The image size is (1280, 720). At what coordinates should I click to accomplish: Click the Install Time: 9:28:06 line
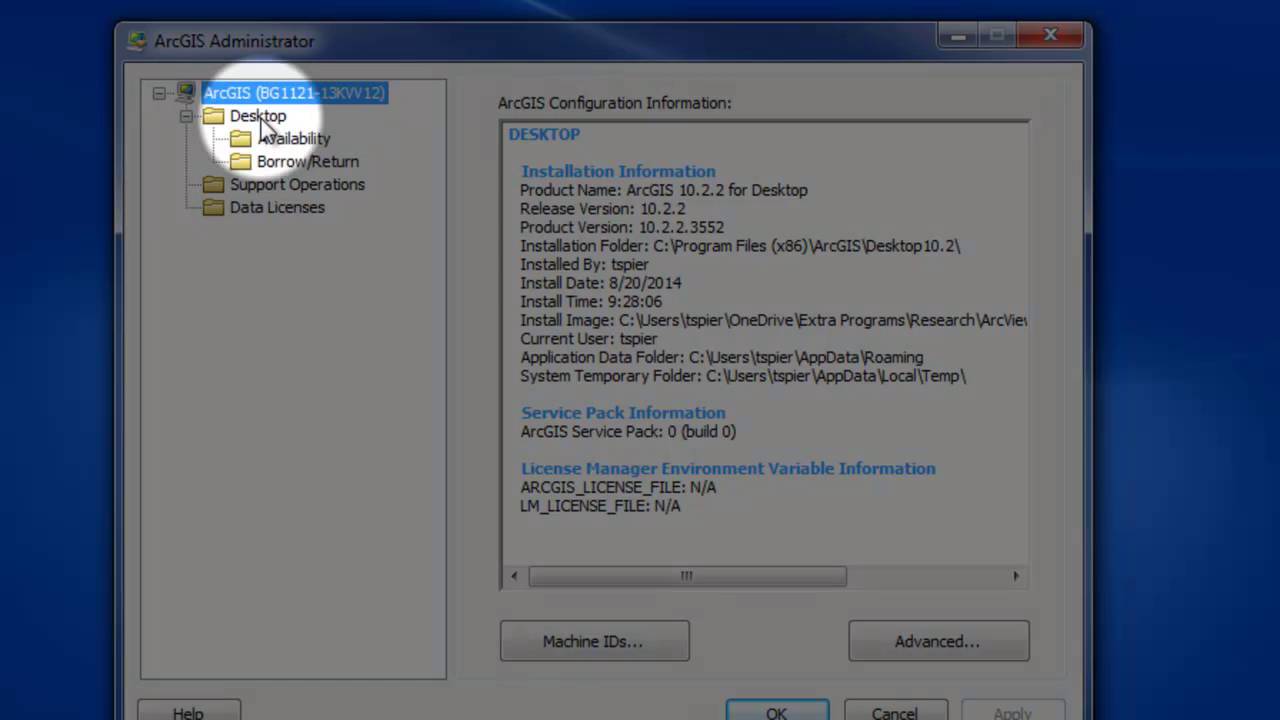(591, 302)
